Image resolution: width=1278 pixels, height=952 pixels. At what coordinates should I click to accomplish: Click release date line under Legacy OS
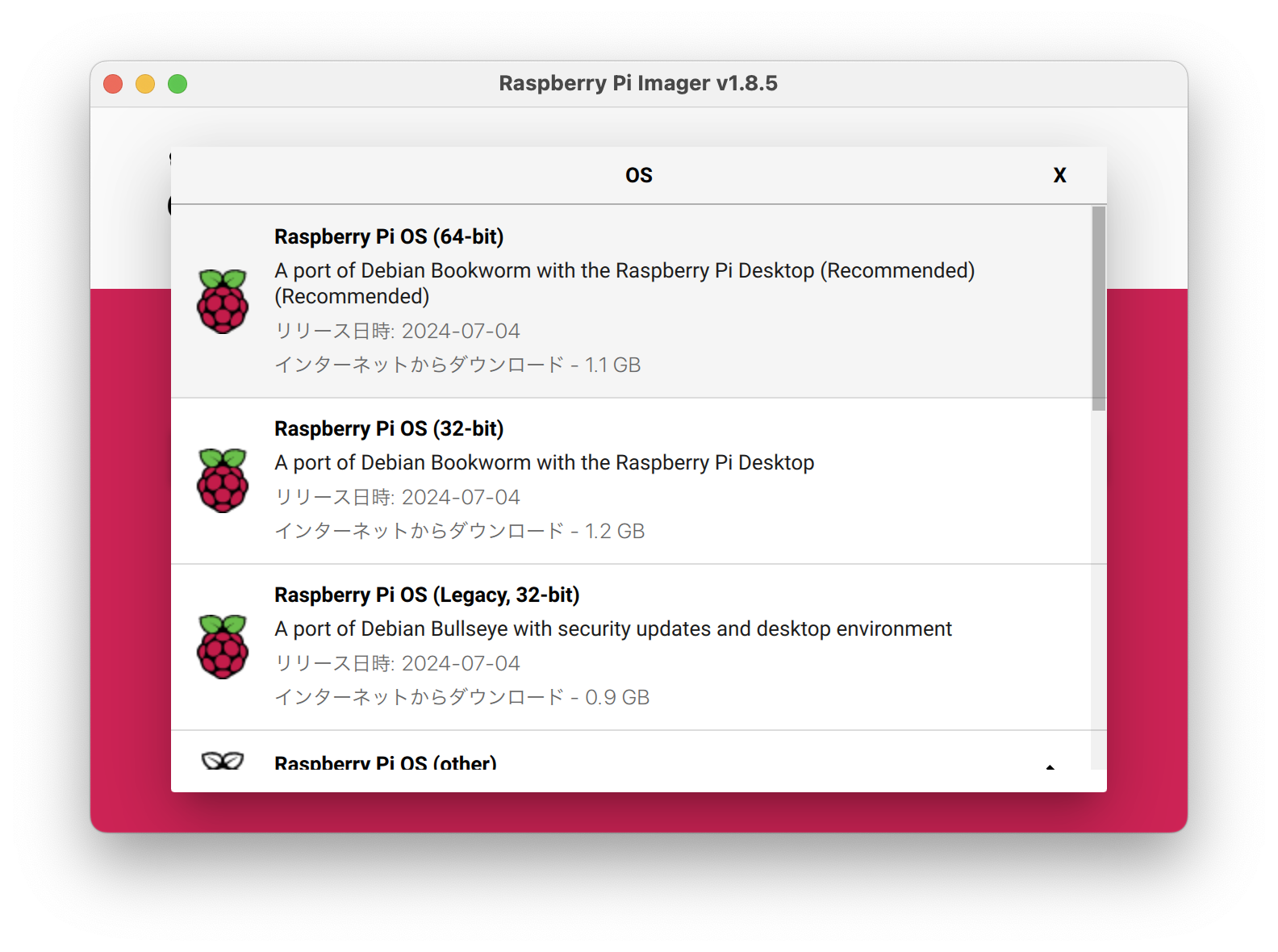coord(398,663)
